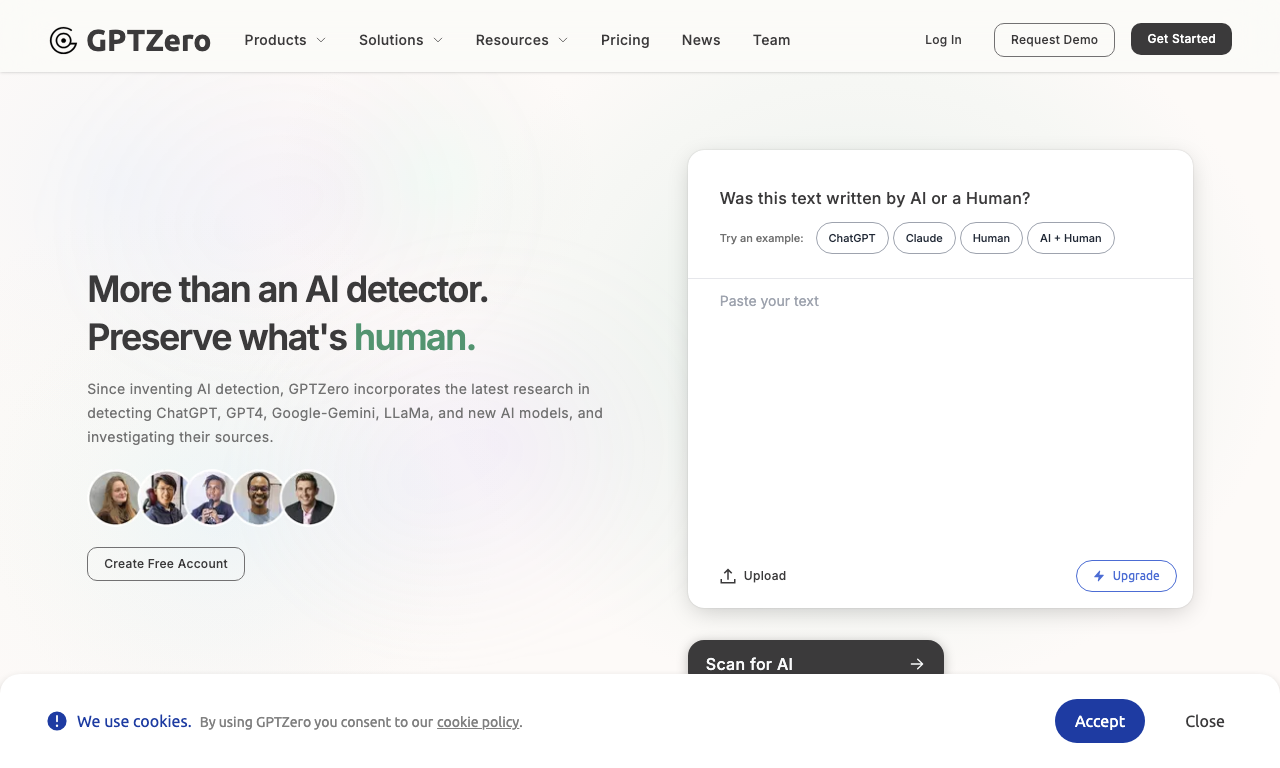Click the second avatar with glasses
Image resolution: width=1280 pixels, height=768 pixels.
tap(164, 498)
